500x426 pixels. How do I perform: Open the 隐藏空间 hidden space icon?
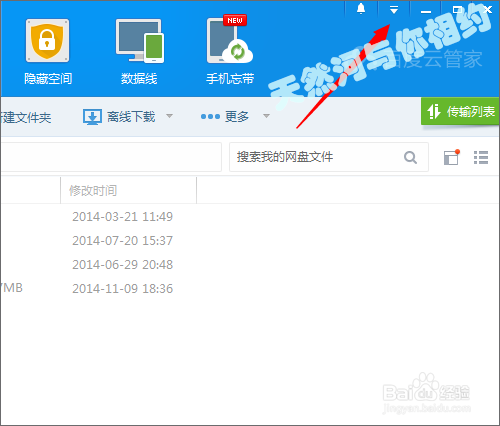[48, 52]
